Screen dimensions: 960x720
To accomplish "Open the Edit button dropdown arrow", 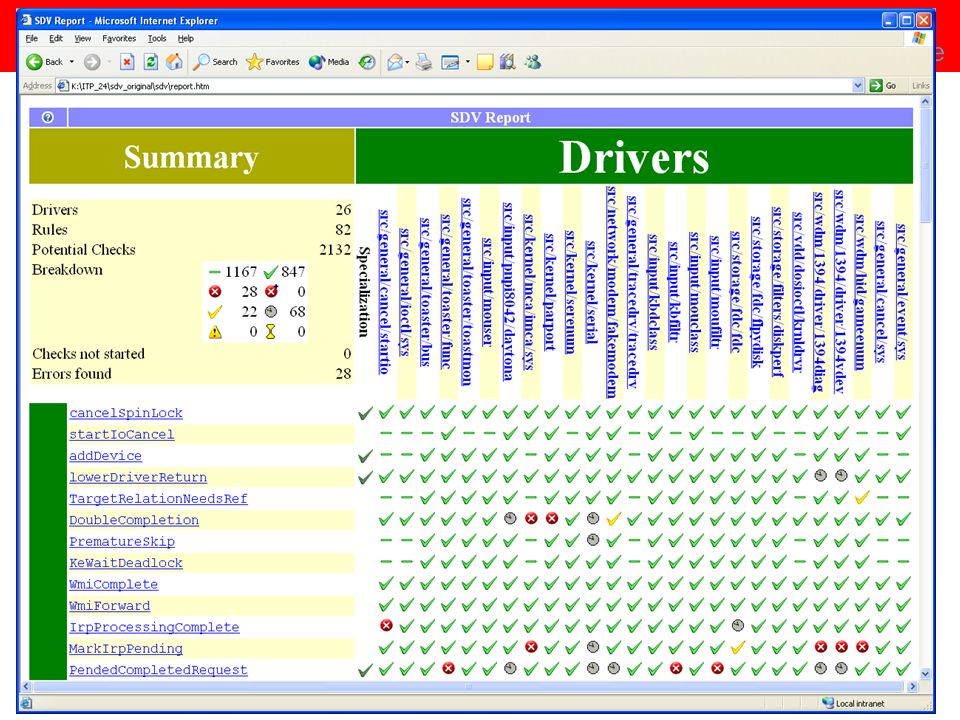I will 468,62.
